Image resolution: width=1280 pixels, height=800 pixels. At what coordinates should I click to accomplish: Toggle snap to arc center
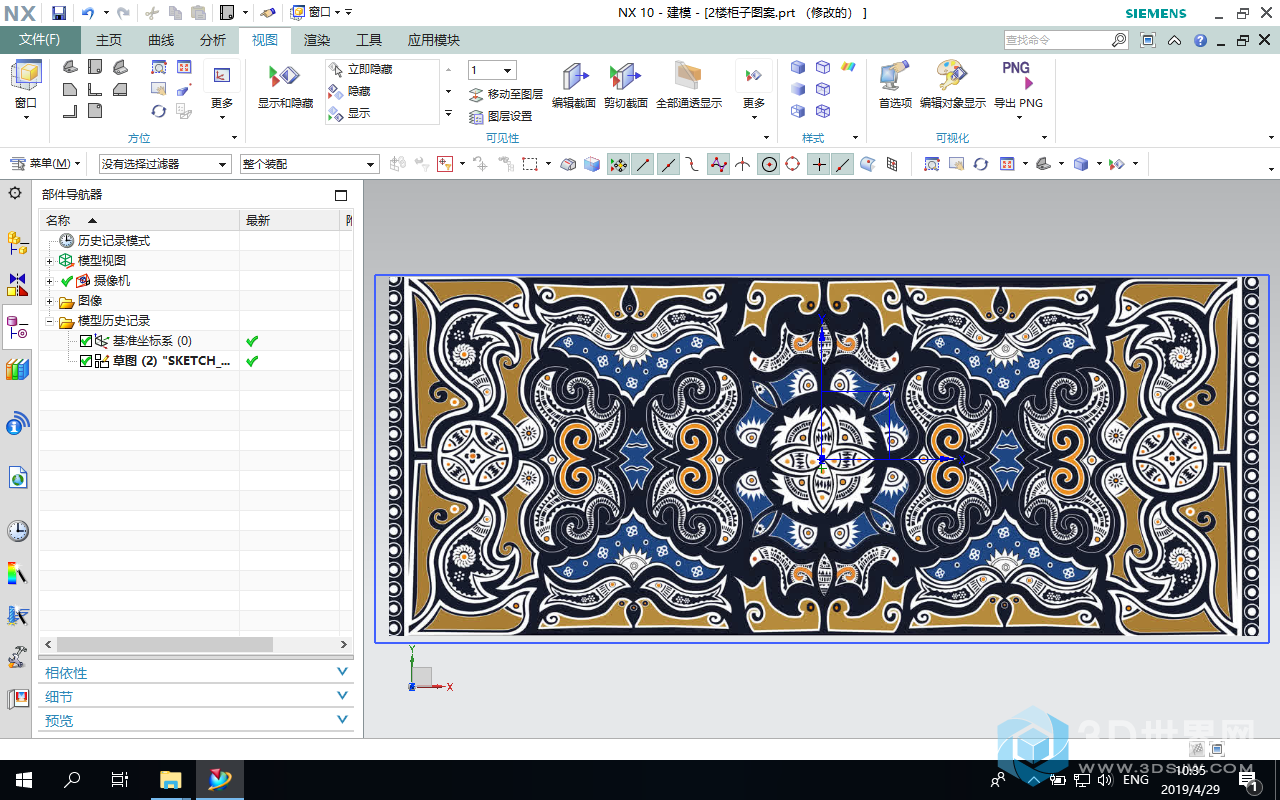pos(769,164)
